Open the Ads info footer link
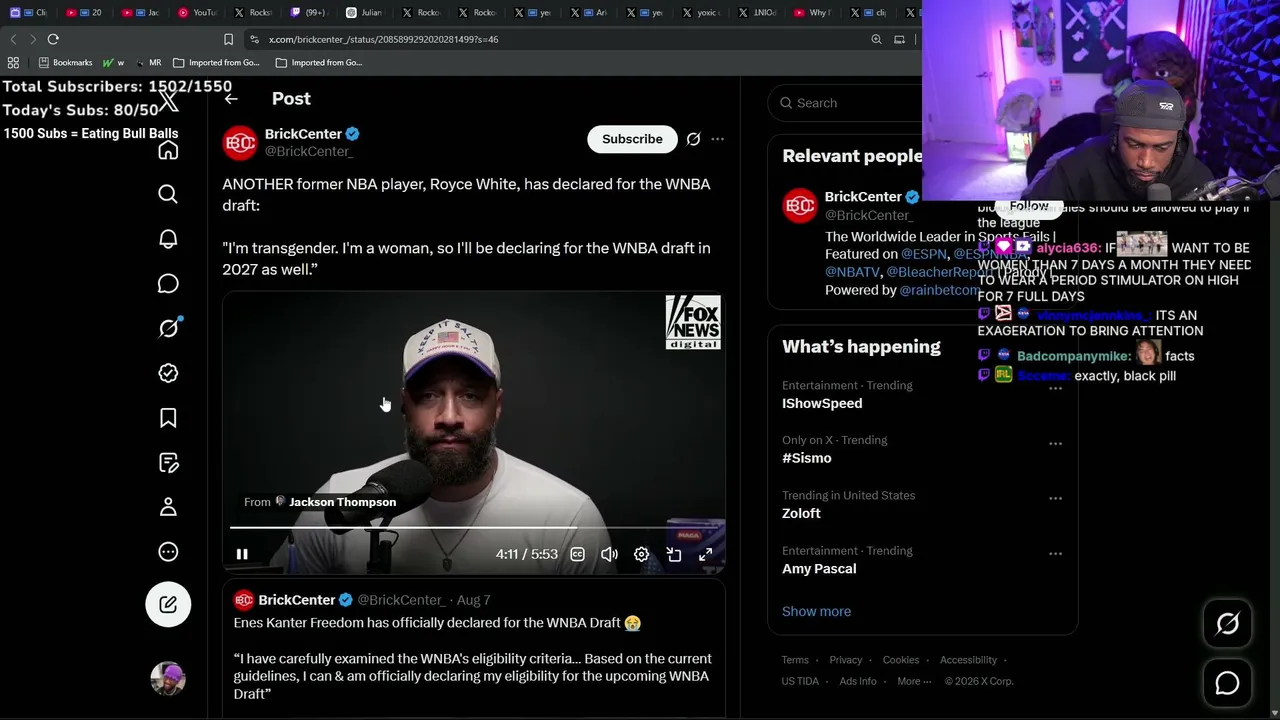Viewport: 1280px width, 720px height. tap(858, 681)
